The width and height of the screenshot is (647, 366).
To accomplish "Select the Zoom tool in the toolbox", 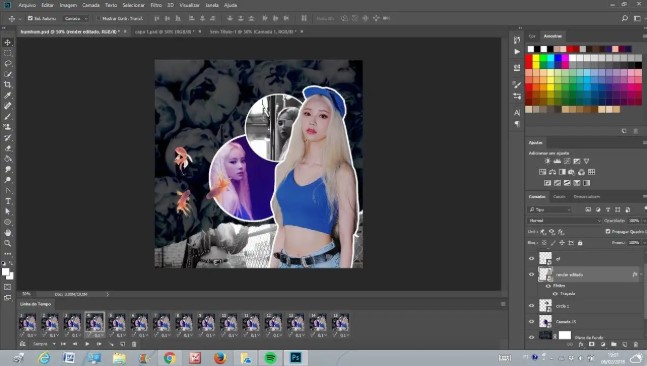I will click(7, 243).
